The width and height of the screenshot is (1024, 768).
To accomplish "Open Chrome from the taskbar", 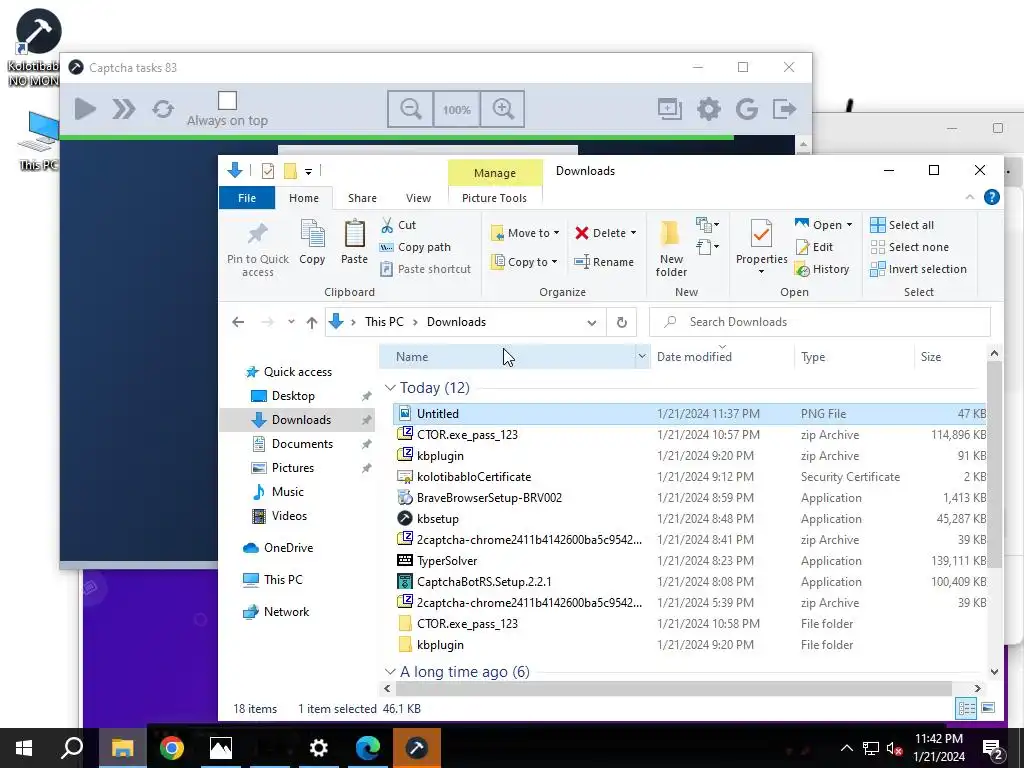I will point(172,748).
